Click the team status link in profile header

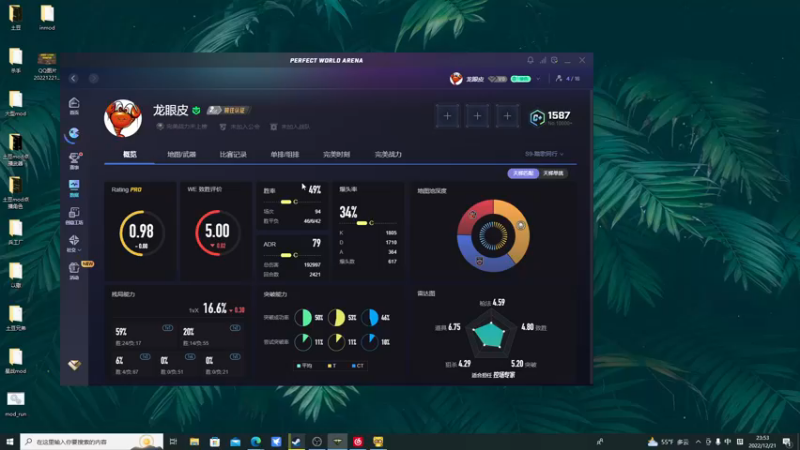tap(290, 127)
